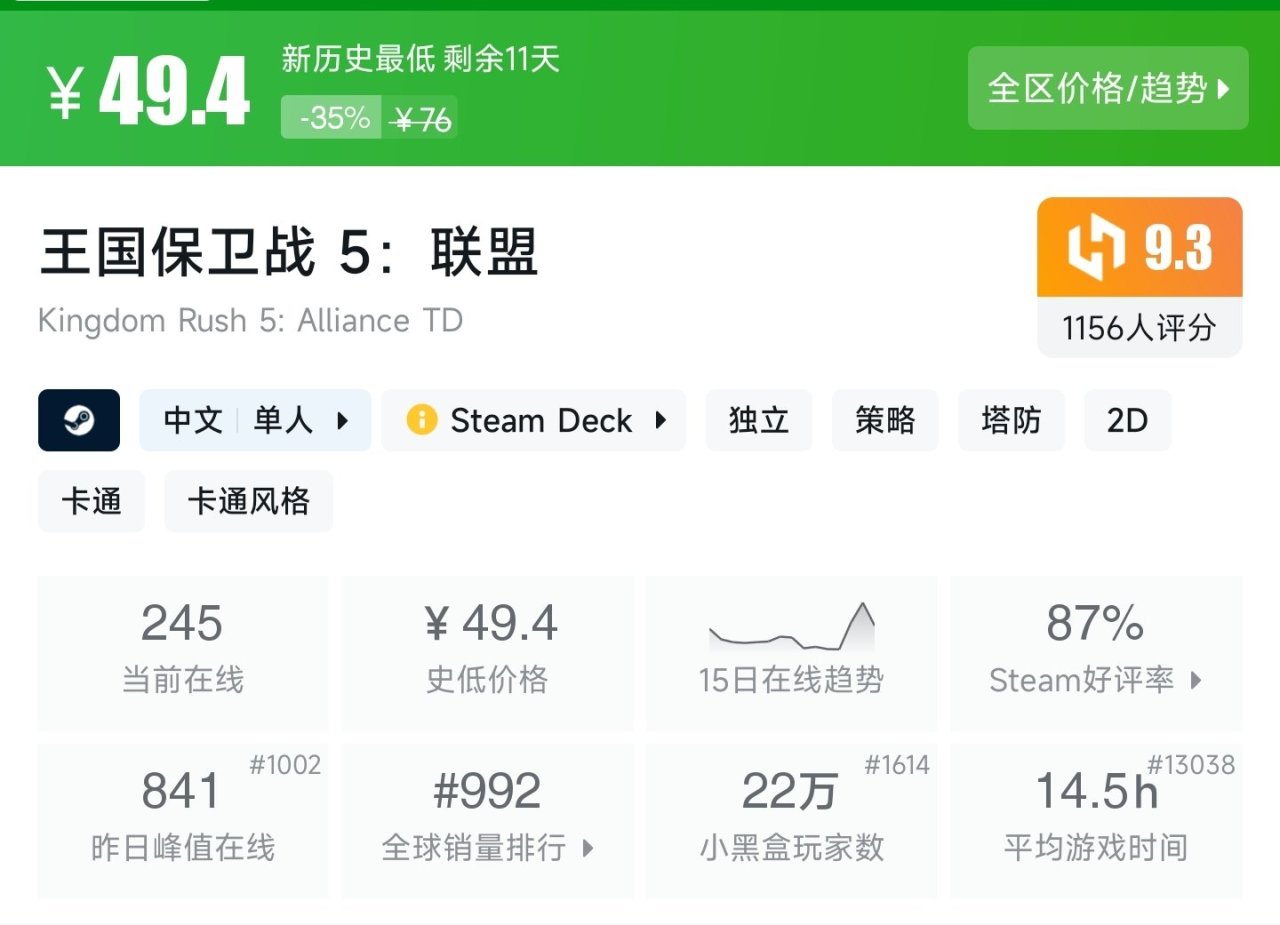Select the 独立 tag
1280x925 pixels.
pos(759,420)
